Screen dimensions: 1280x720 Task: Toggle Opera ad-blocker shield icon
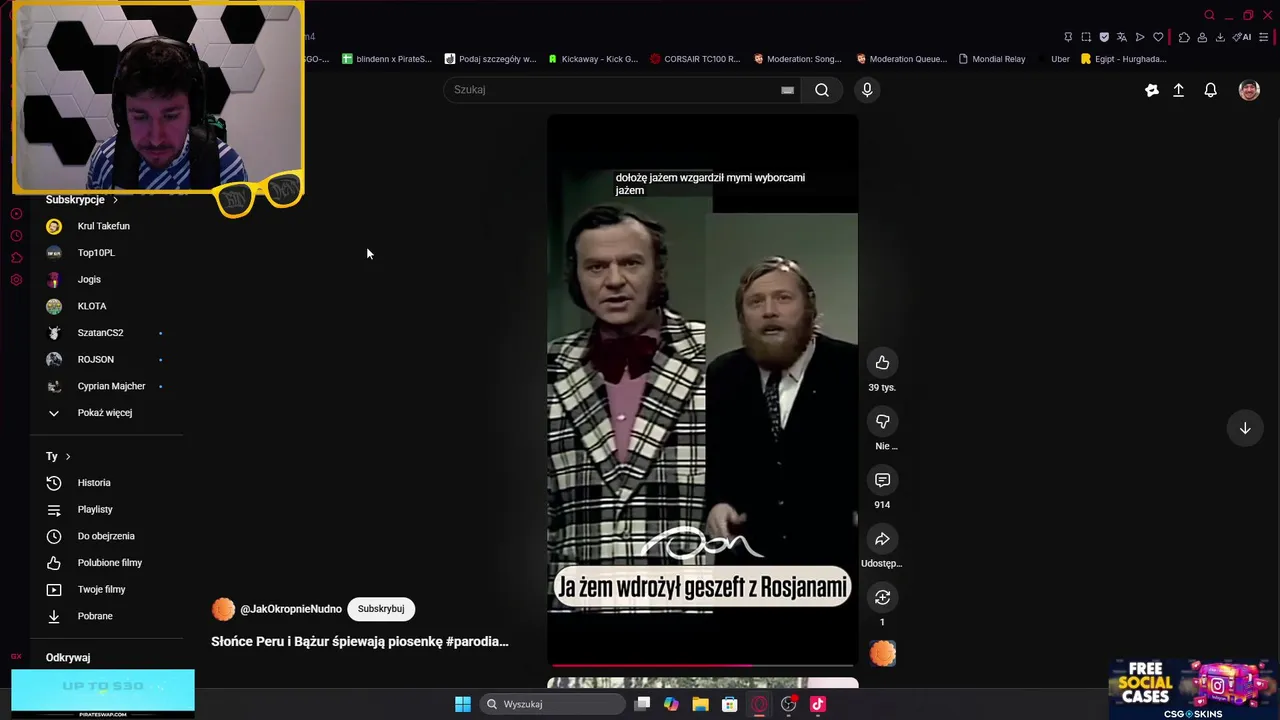tap(1104, 37)
